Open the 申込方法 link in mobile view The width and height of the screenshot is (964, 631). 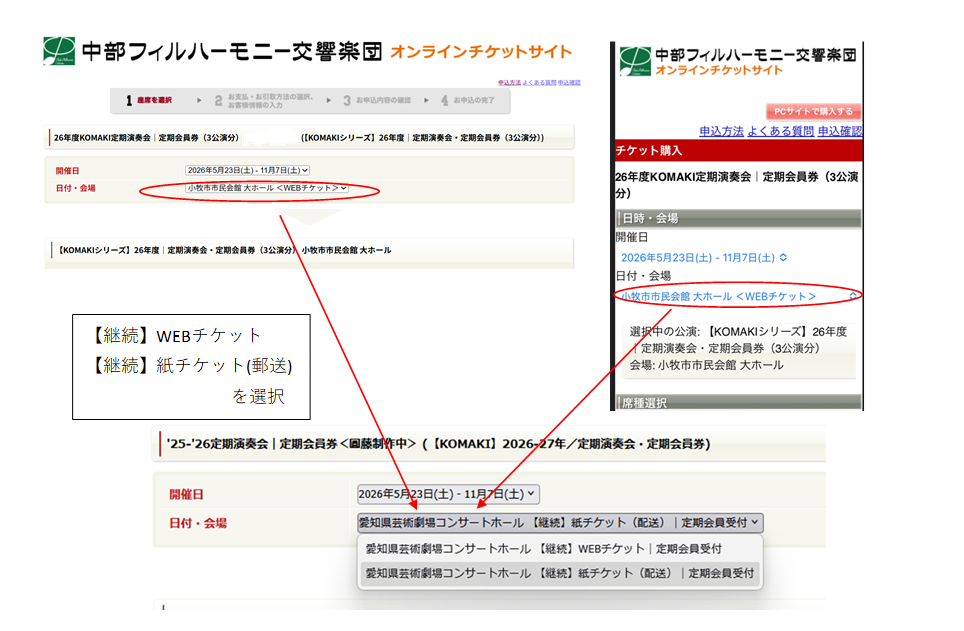point(721,131)
